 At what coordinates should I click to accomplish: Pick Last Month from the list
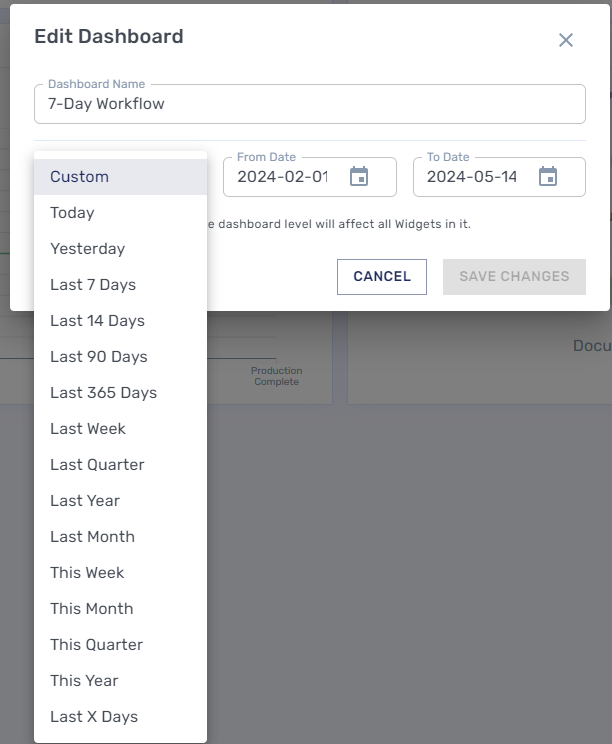92,537
